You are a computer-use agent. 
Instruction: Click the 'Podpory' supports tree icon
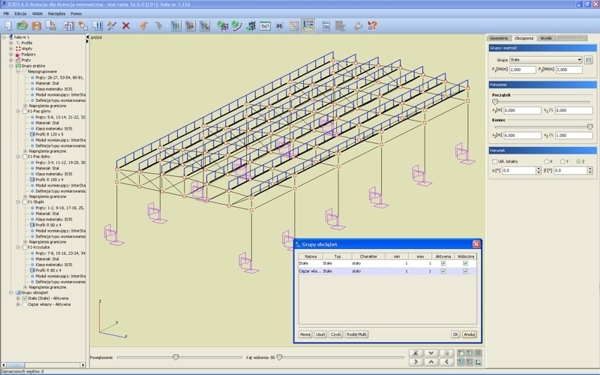pyautogui.click(x=18, y=54)
